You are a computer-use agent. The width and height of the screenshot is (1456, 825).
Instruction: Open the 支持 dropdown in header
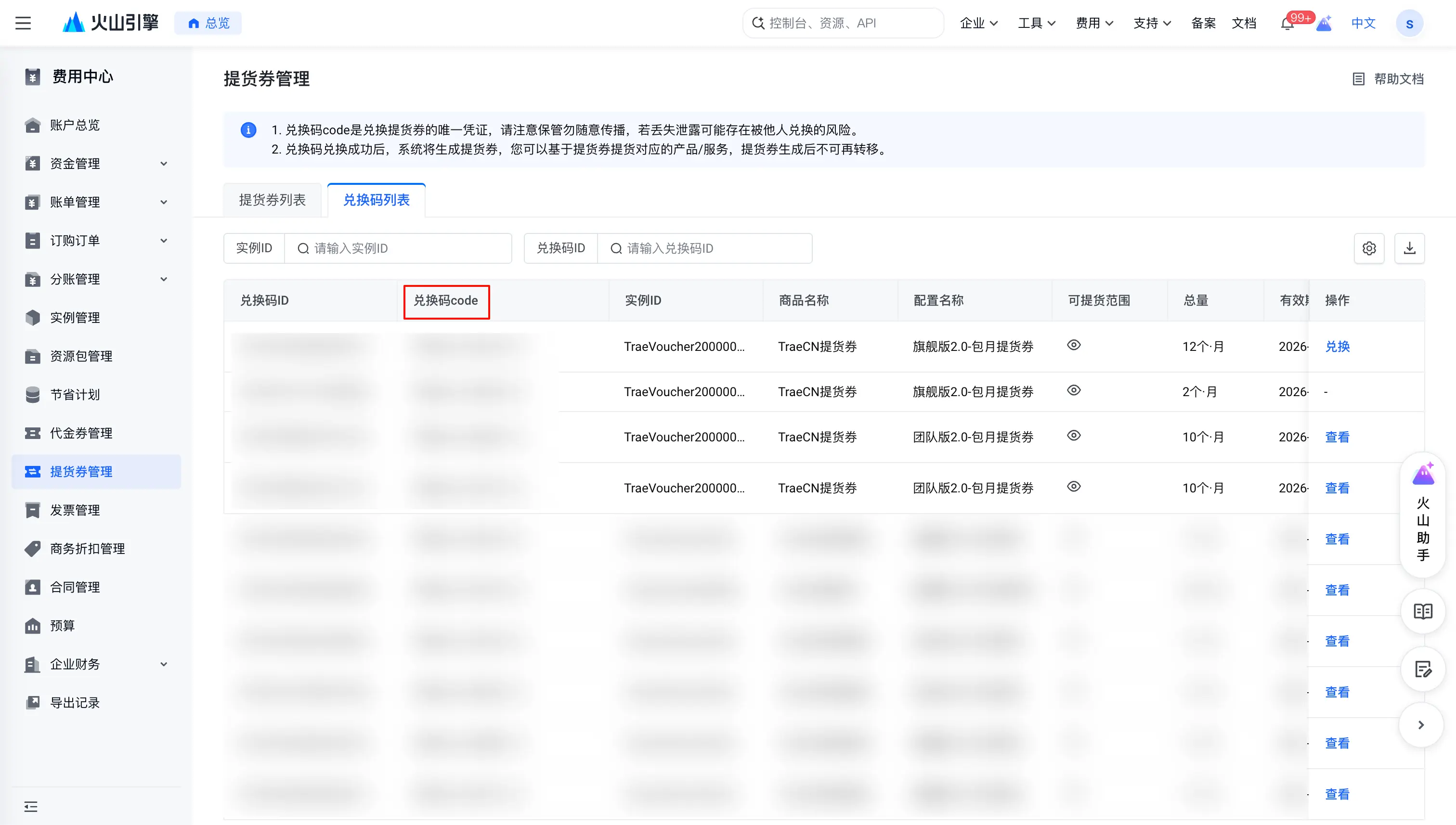(1152, 23)
